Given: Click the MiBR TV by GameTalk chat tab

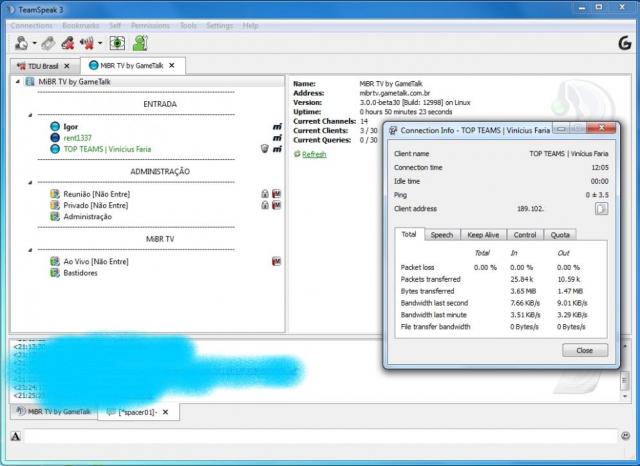Looking at the screenshot, I should coord(54,412).
